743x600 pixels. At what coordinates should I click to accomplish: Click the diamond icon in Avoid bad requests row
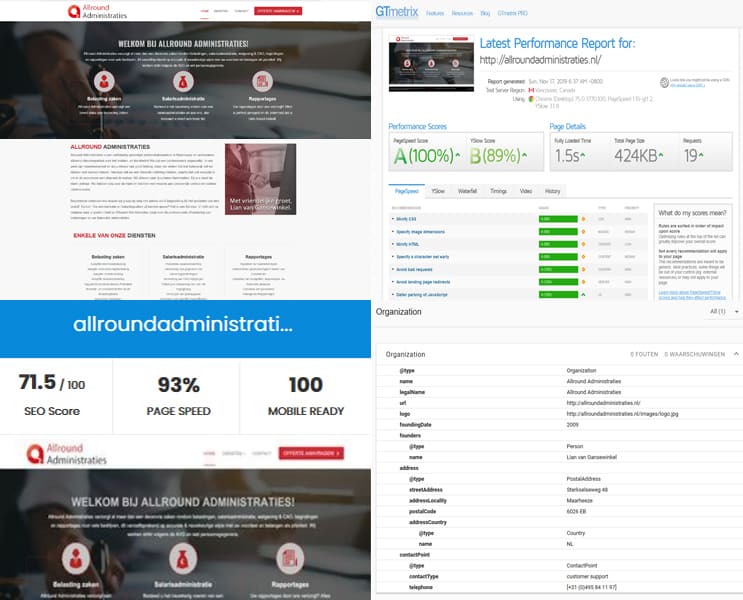[583, 269]
